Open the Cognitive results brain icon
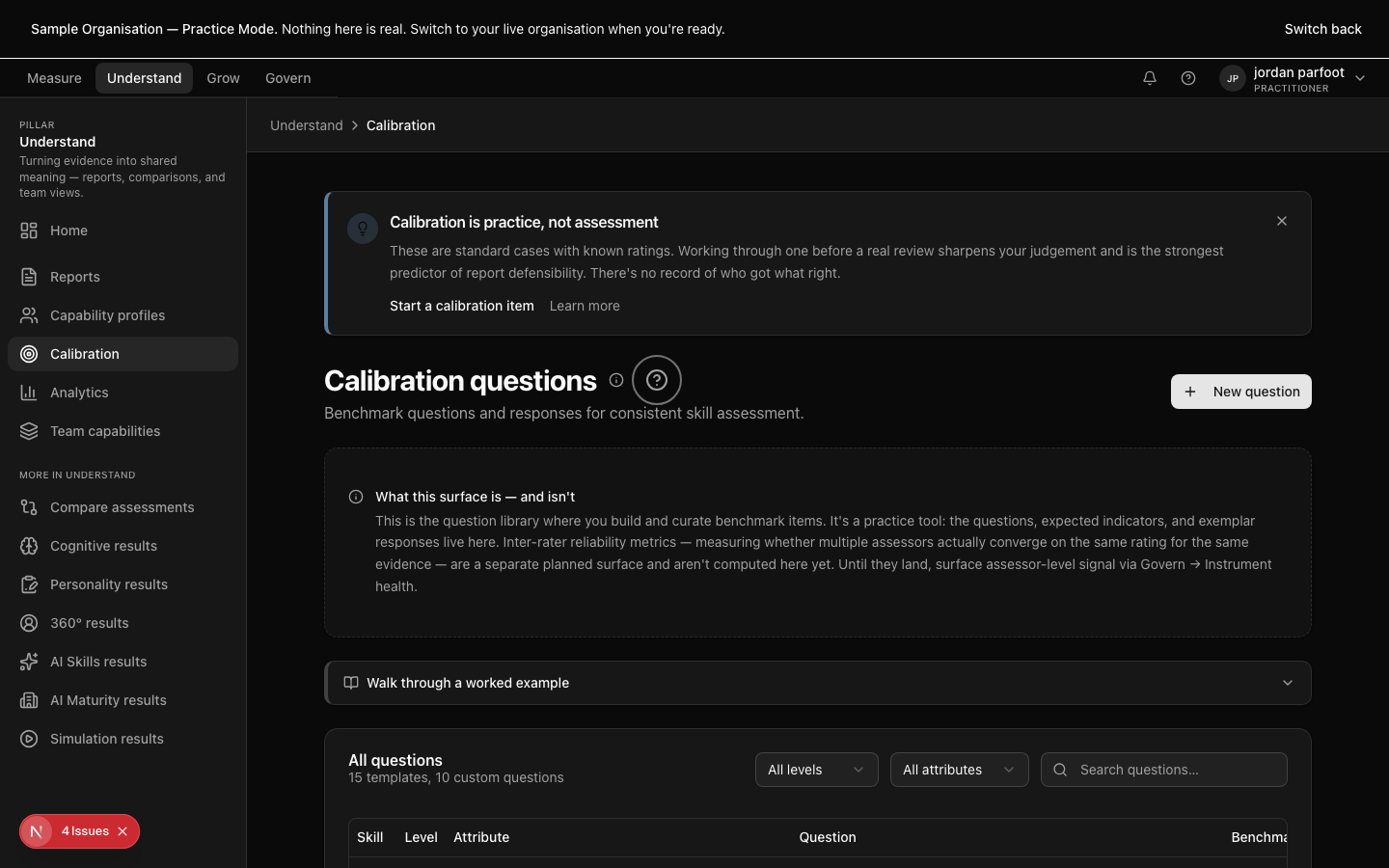 pos(29,546)
